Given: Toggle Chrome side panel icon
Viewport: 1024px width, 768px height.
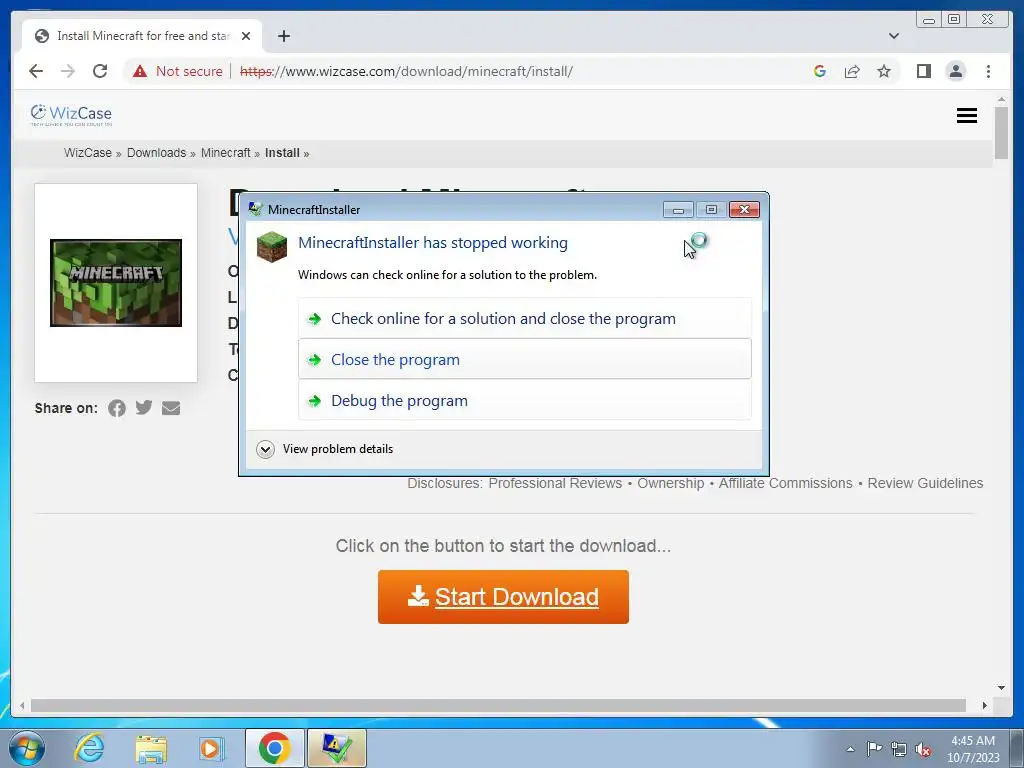Looking at the screenshot, I should pos(923,71).
